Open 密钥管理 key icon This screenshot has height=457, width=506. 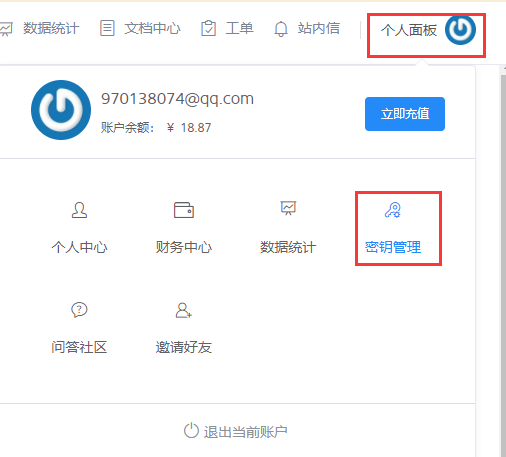(393, 210)
